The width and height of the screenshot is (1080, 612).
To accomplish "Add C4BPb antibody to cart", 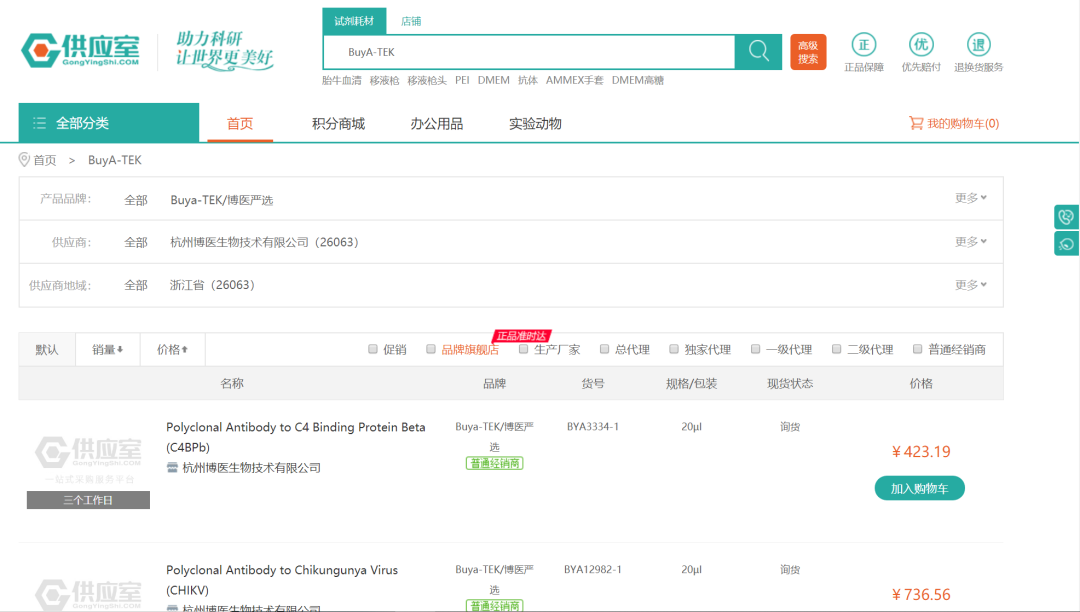I will (x=920, y=488).
